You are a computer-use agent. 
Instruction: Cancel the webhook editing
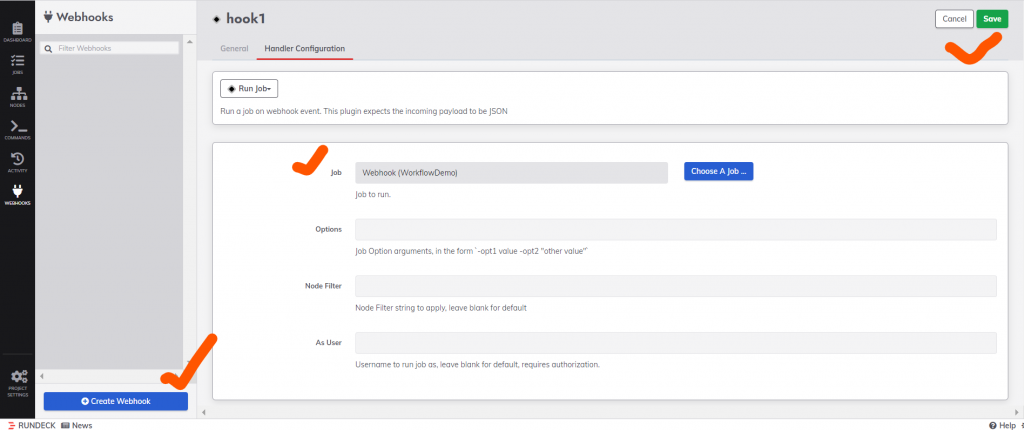click(x=953, y=19)
